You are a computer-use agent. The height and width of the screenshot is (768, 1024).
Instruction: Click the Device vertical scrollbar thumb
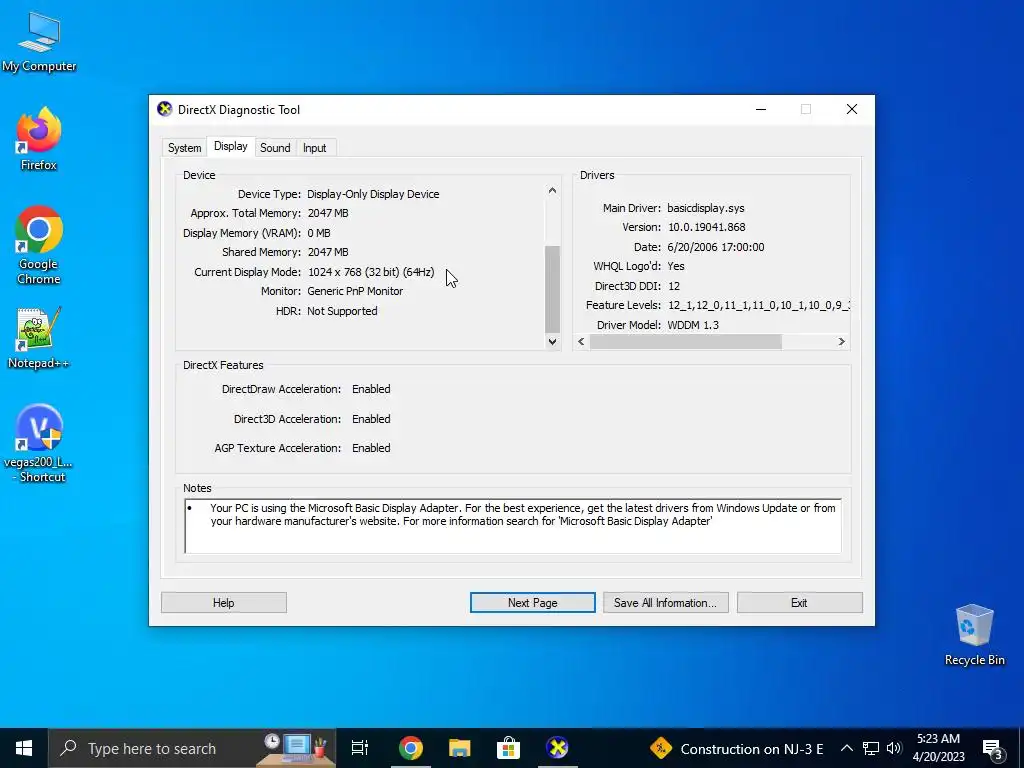[552, 289]
